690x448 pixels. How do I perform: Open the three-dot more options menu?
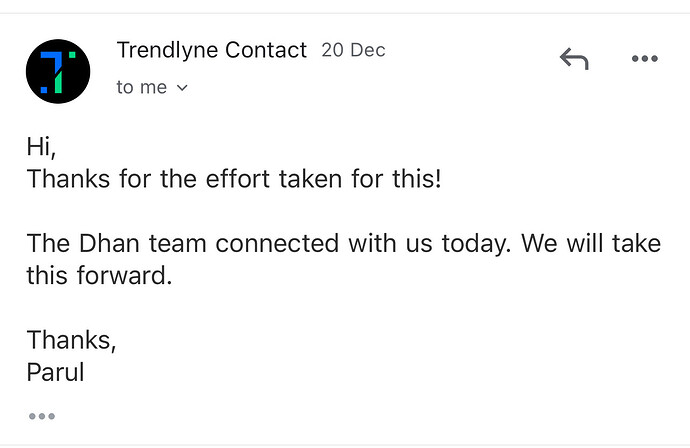click(x=644, y=59)
